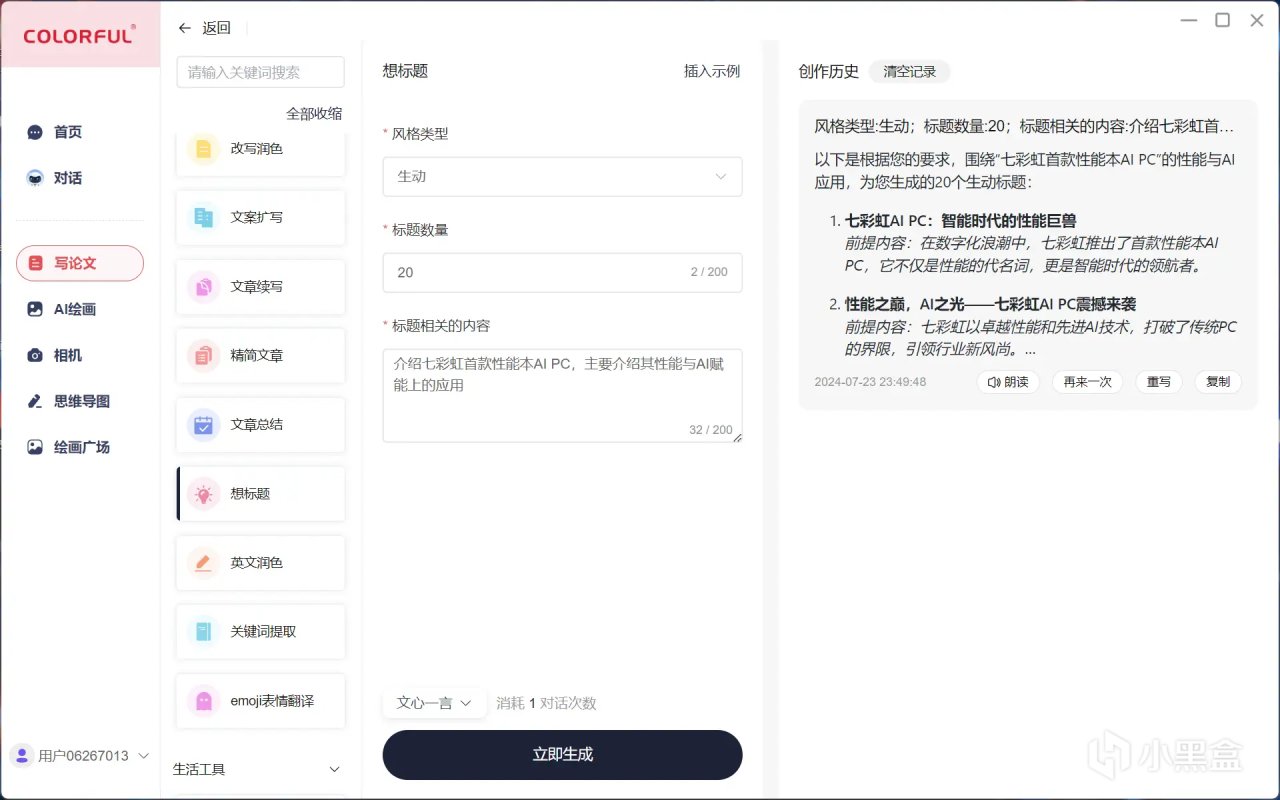Click the 立即生成 generate button
The width and height of the screenshot is (1280, 800).
[x=562, y=755]
